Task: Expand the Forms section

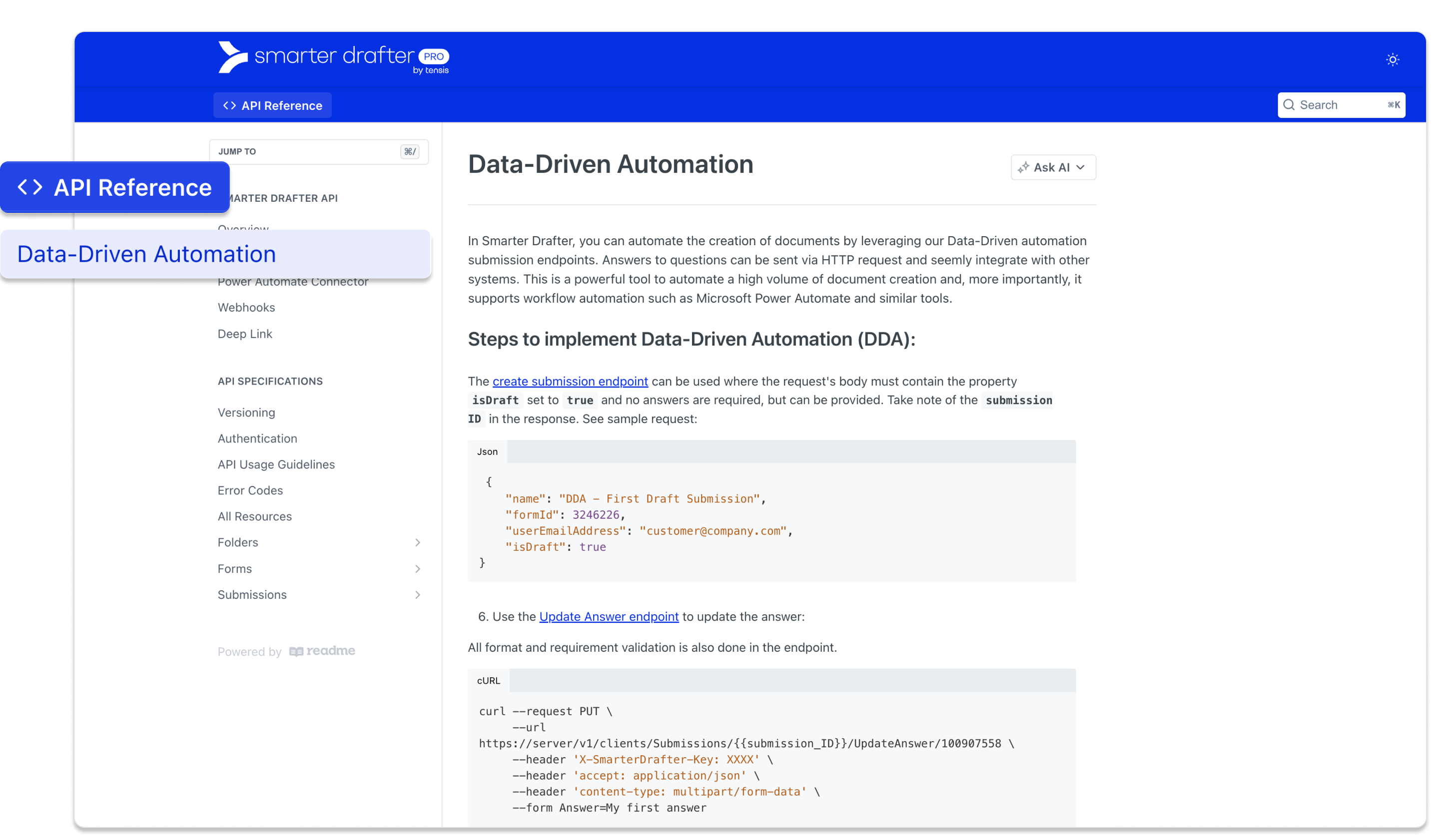Action: (418, 568)
